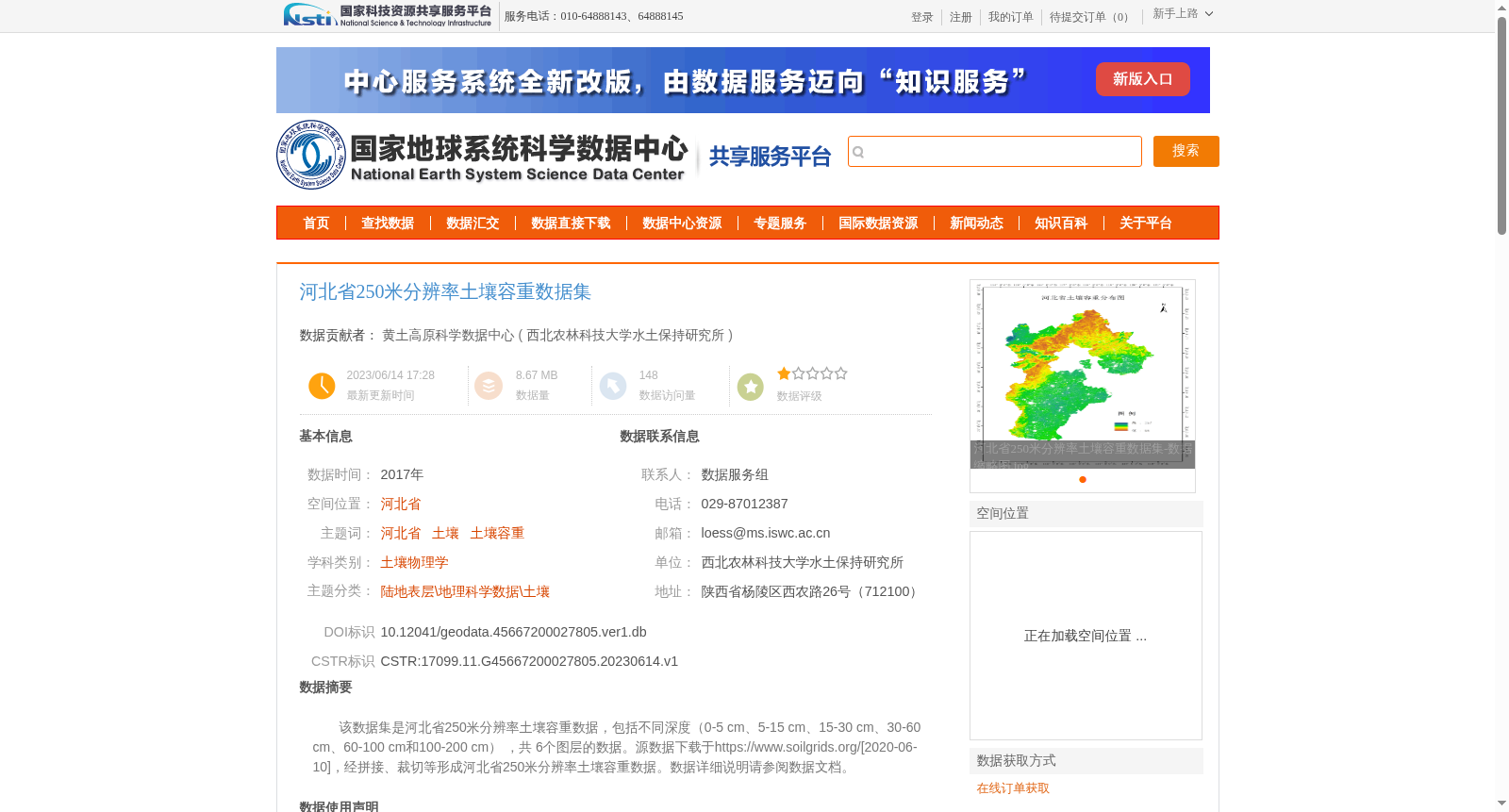Open the 数据直接下载 menu
Viewport: 1509px width, 812px height.
(571, 224)
